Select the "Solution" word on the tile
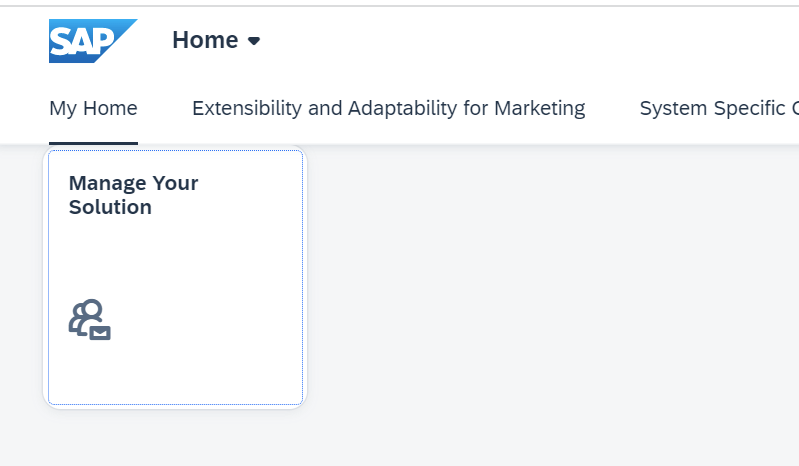 coord(110,207)
